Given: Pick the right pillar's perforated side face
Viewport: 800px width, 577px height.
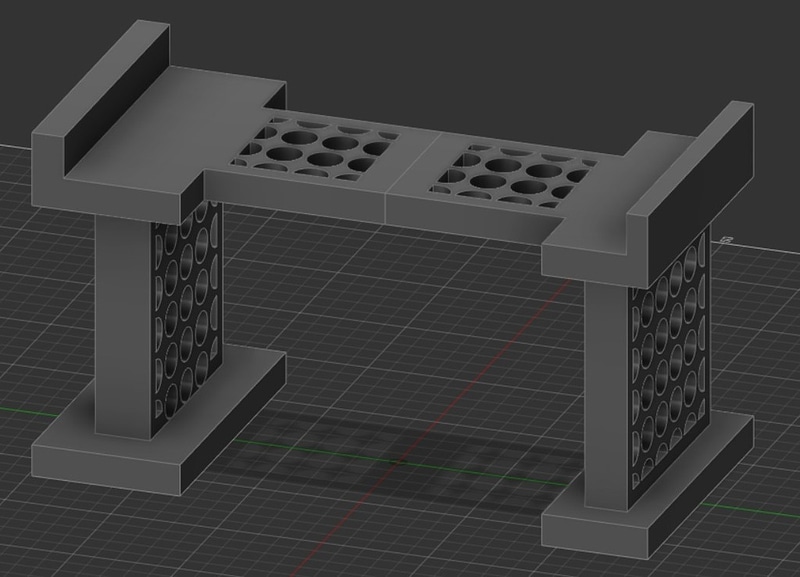Looking at the screenshot, I should coord(669,365).
